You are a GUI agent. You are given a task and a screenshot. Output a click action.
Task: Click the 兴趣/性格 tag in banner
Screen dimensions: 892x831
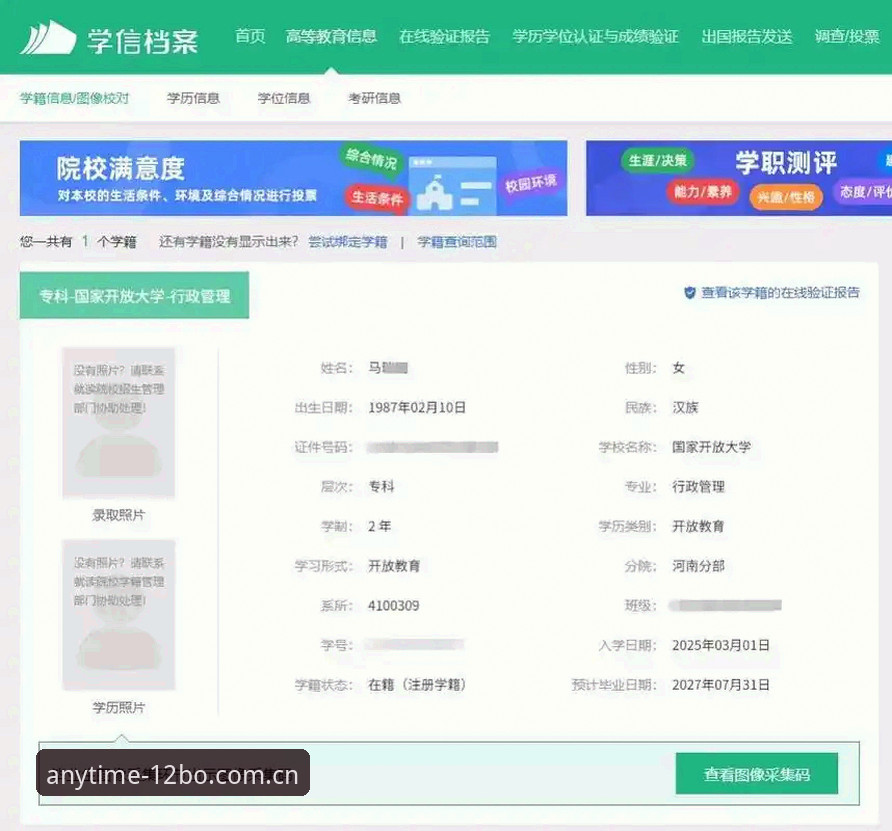tap(786, 197)
